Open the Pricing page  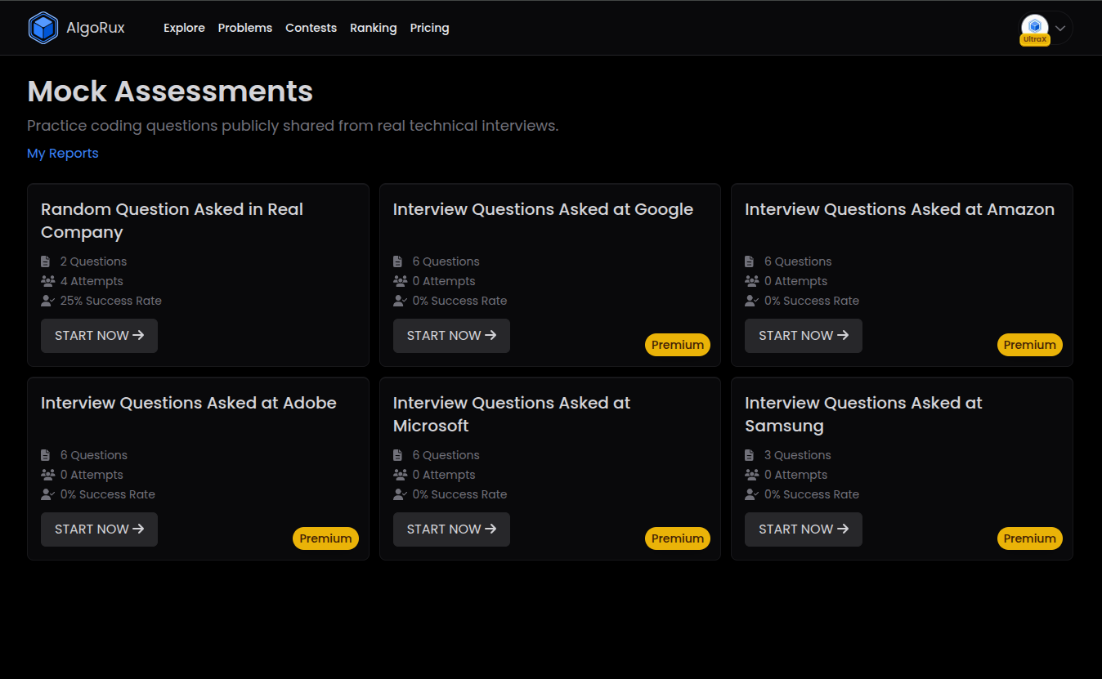point(429,28)
